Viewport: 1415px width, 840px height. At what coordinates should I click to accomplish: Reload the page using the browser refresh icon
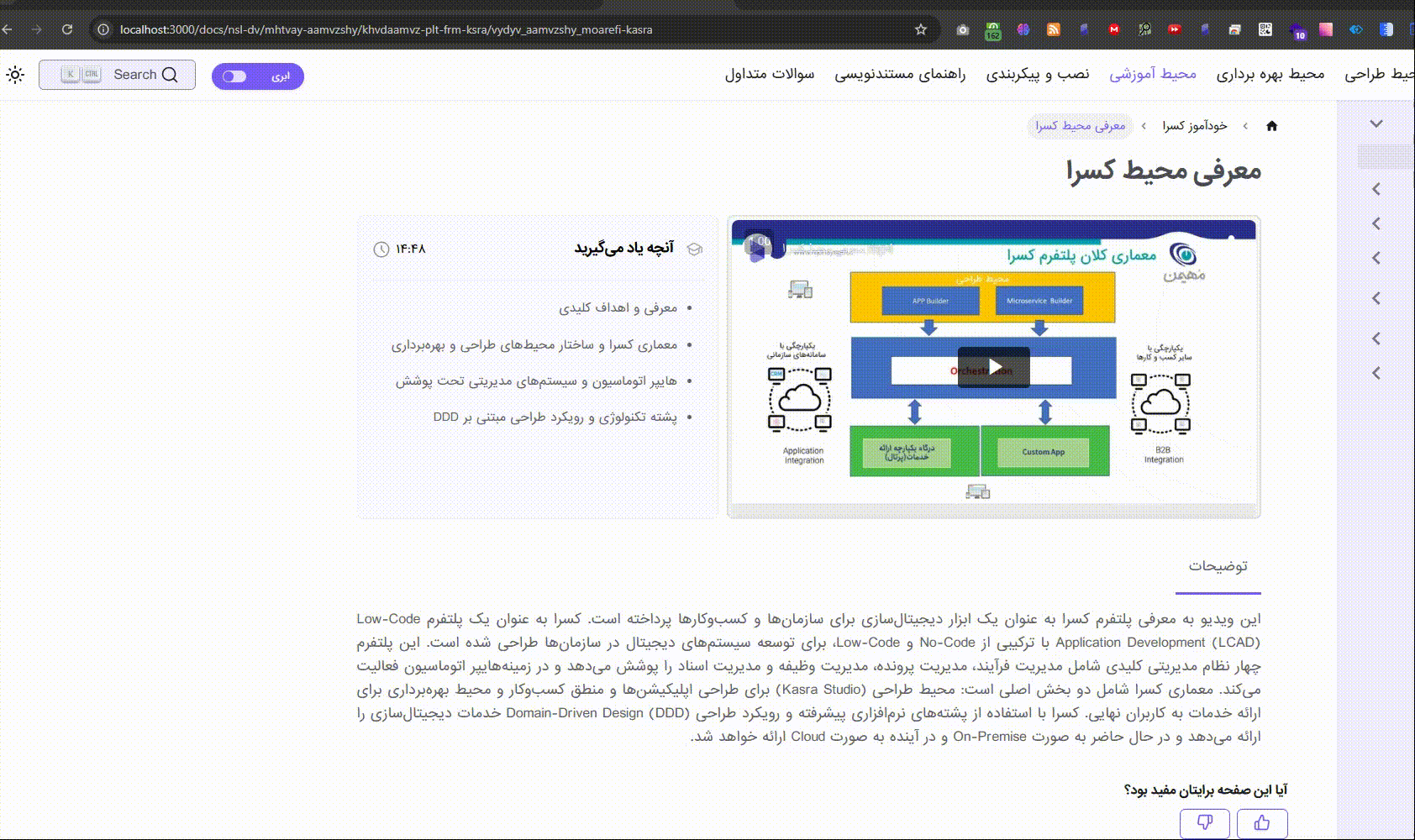coord(67,29)
